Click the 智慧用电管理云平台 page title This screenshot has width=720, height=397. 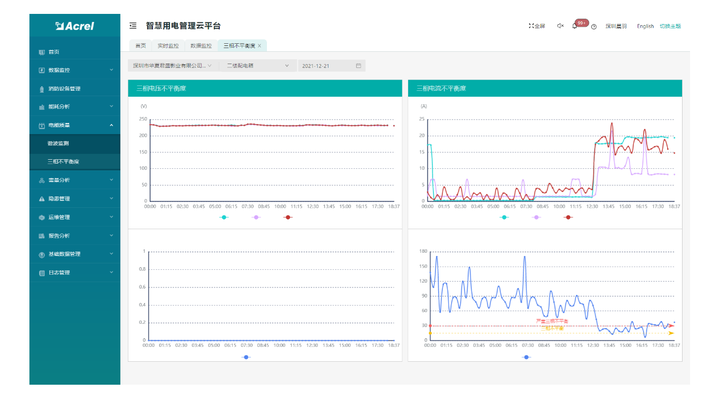point(183,26)
